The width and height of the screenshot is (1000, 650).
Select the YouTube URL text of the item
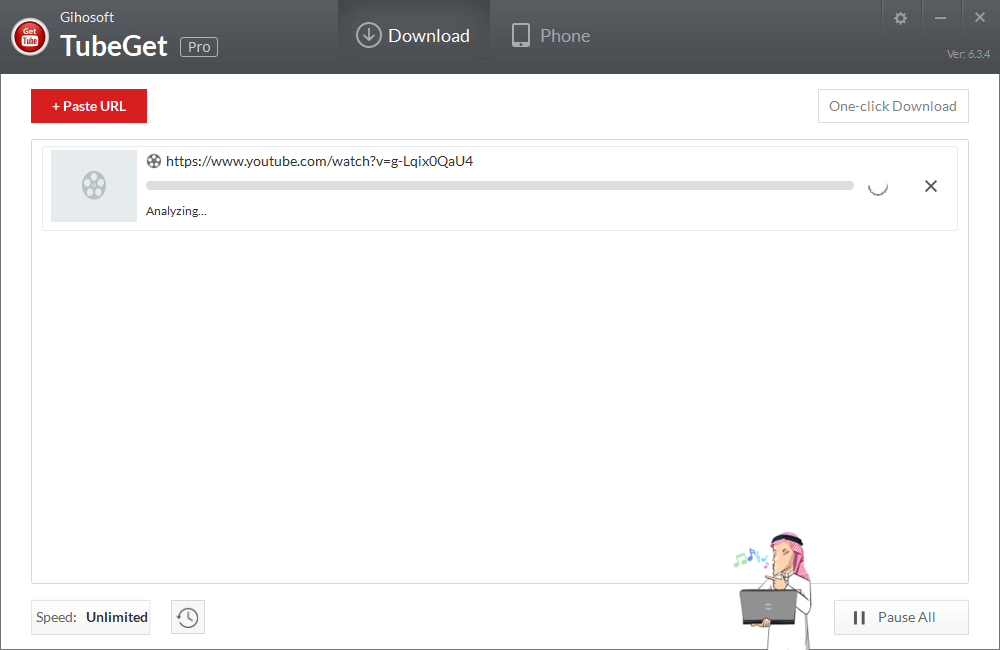click(x=320, y=161)
